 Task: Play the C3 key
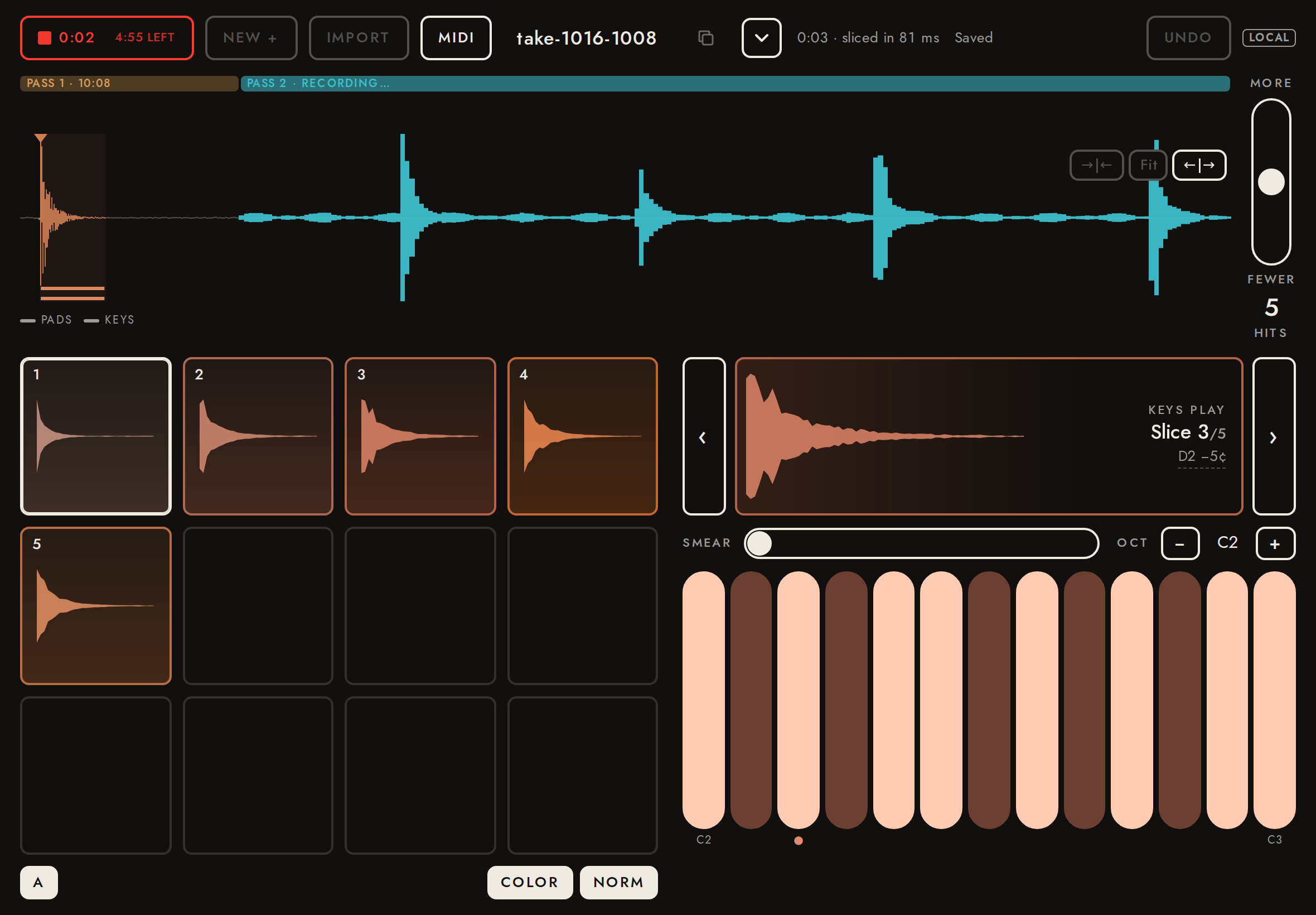click(x=1274, y=700)
